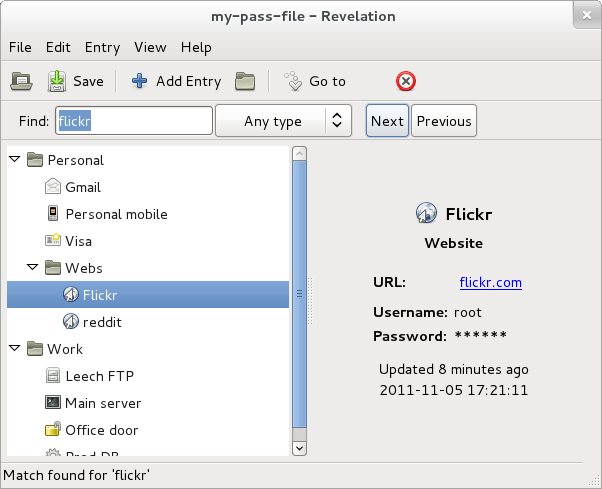Click the Visa credit card icon
This screenshot has width=602, height=489.
tap(53, 241)
